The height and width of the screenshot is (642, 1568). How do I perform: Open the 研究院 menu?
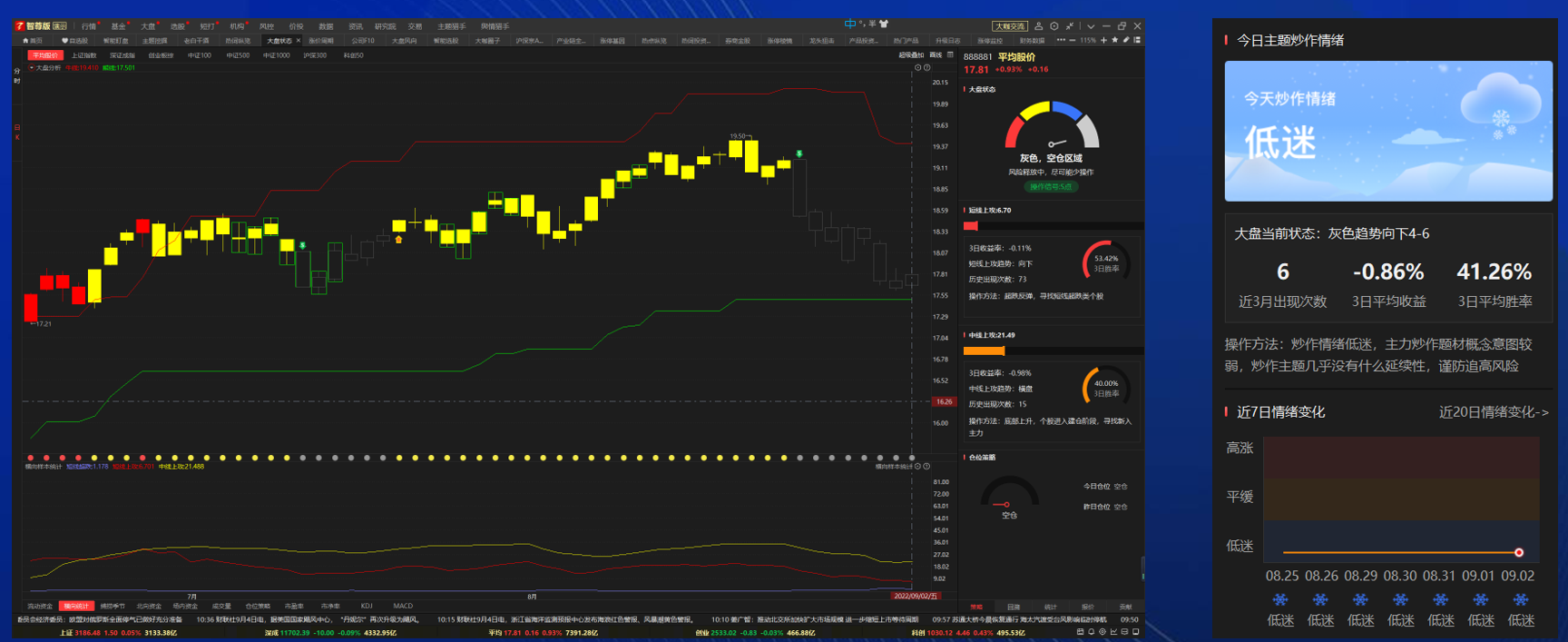385,26
